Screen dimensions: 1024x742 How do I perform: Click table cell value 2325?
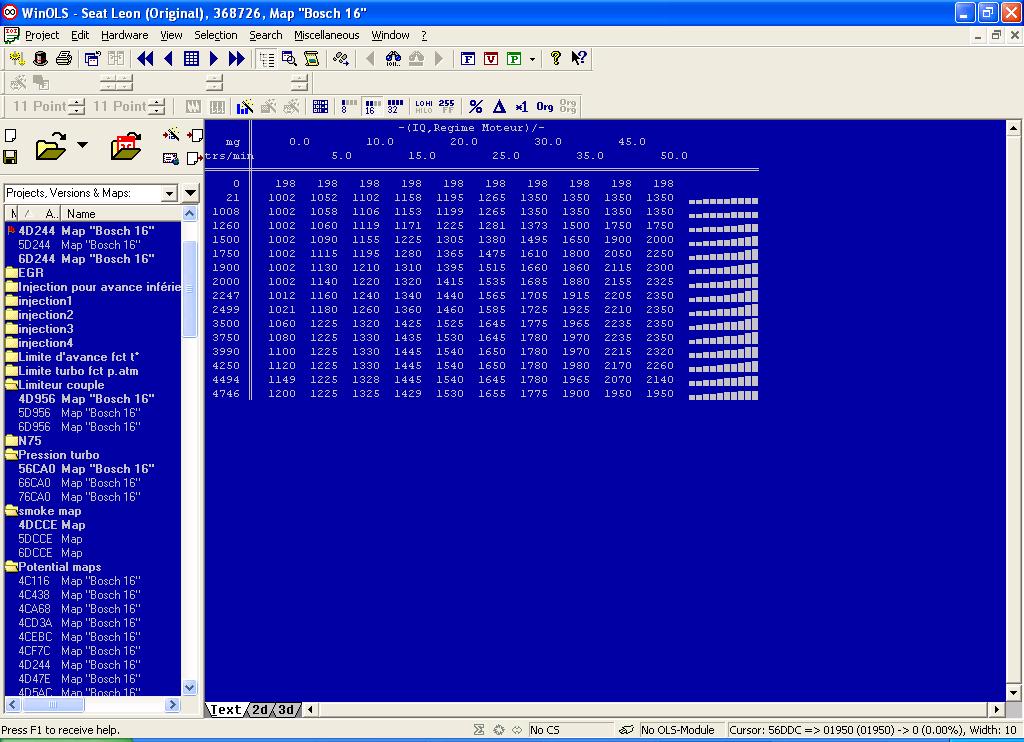660,282
